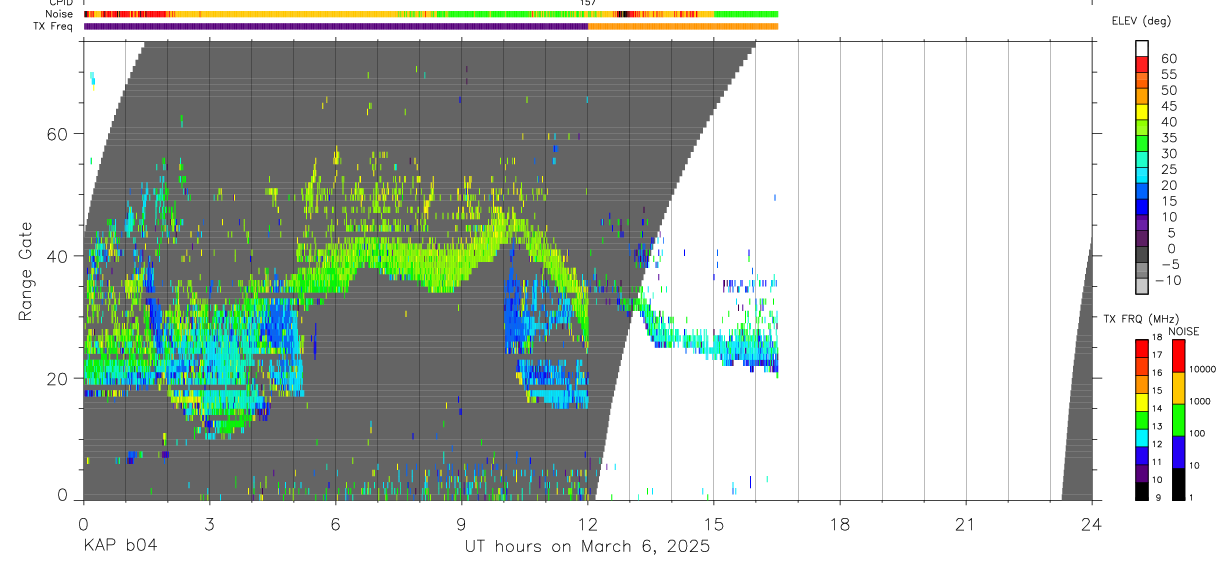1228x567 pixels.
Task: Click the '24' tick on UT hours axis
Action: click(x=1092, y=524)
